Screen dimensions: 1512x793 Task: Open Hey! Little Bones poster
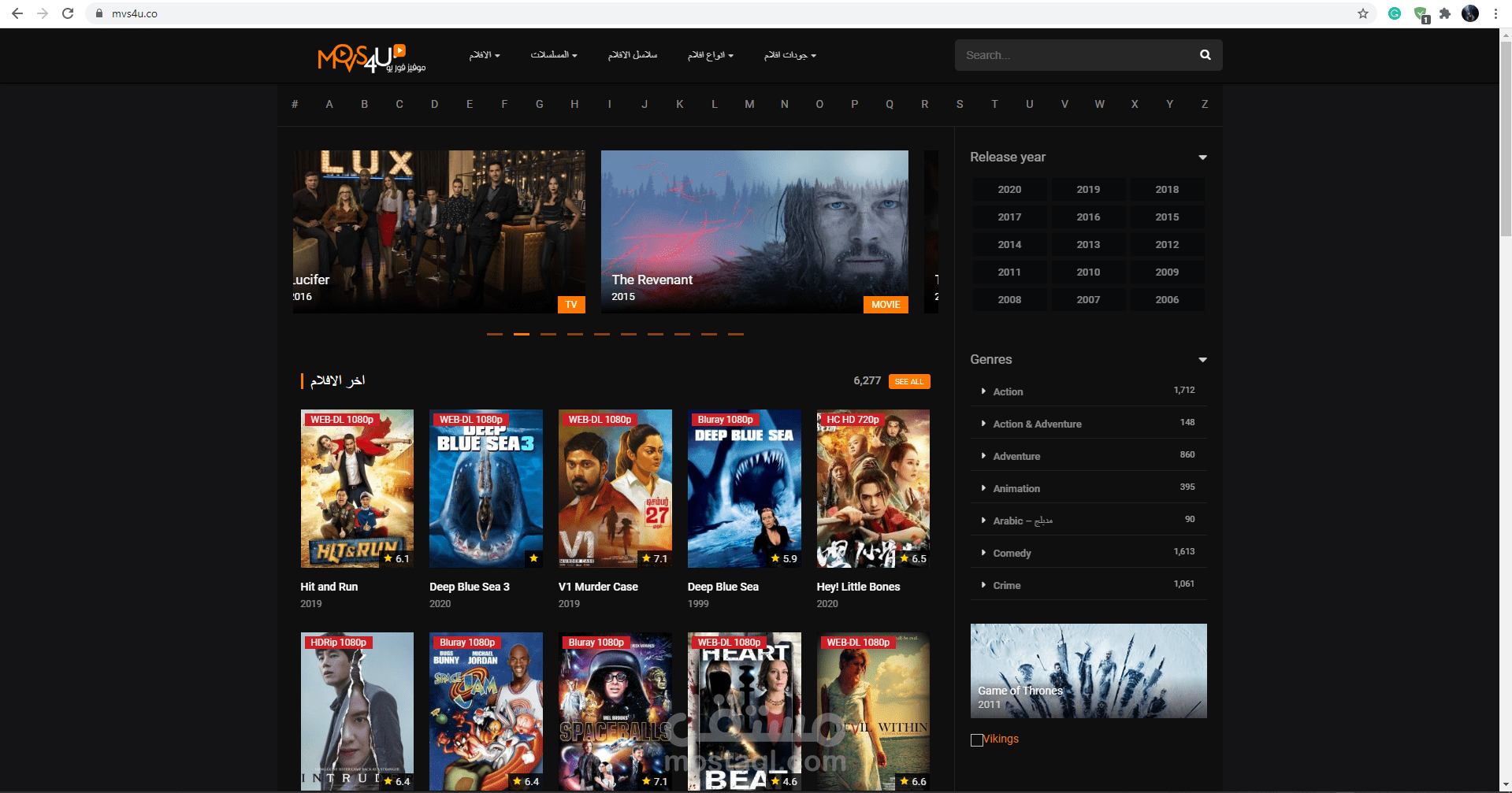click(873, 488)
